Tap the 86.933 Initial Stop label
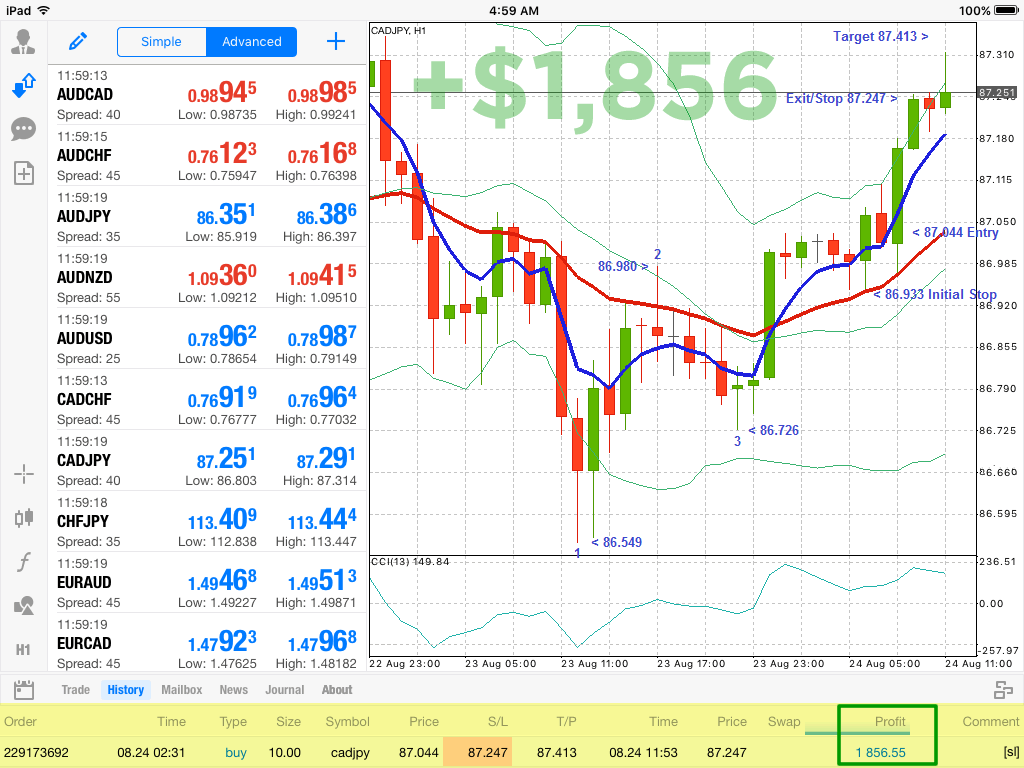The height and width of the screenshot is (768, 1024). (x=935, y=295)
